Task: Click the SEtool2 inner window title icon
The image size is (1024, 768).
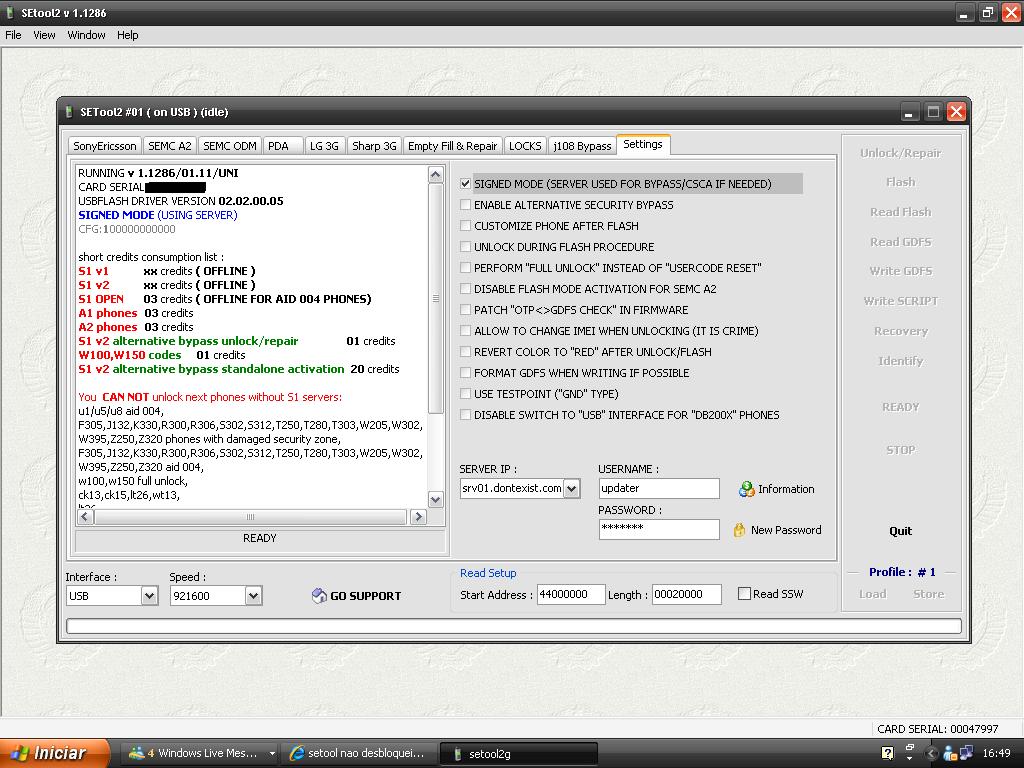Action: [69, 112]
